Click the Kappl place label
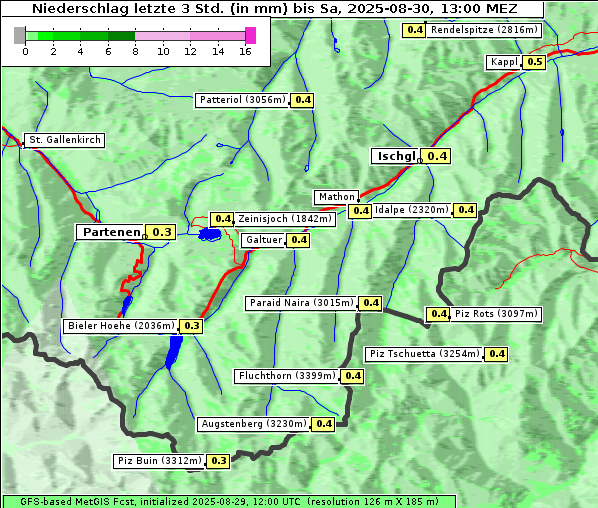 [504, 62]
